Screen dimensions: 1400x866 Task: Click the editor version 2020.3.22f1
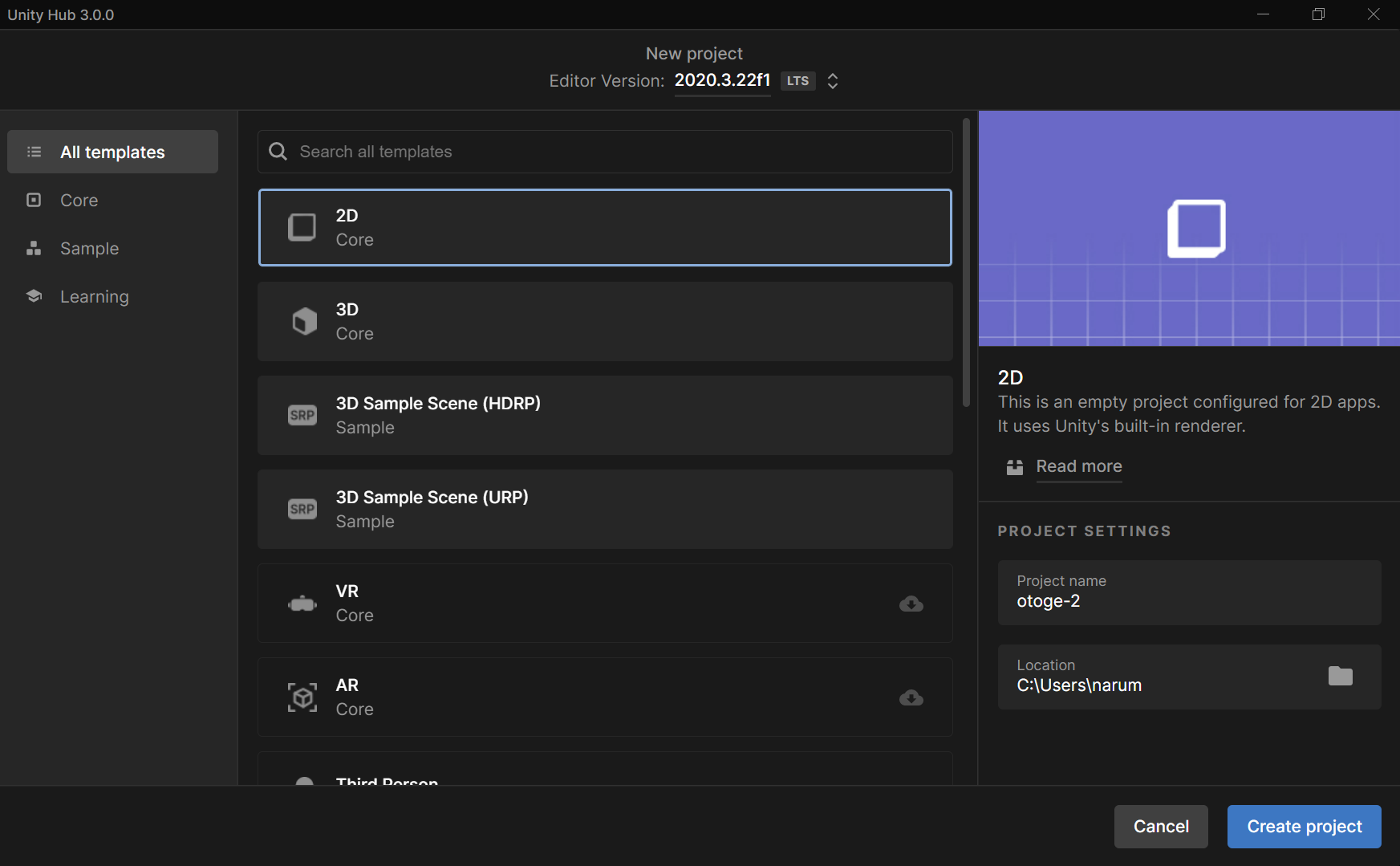(x=722, y=80)
